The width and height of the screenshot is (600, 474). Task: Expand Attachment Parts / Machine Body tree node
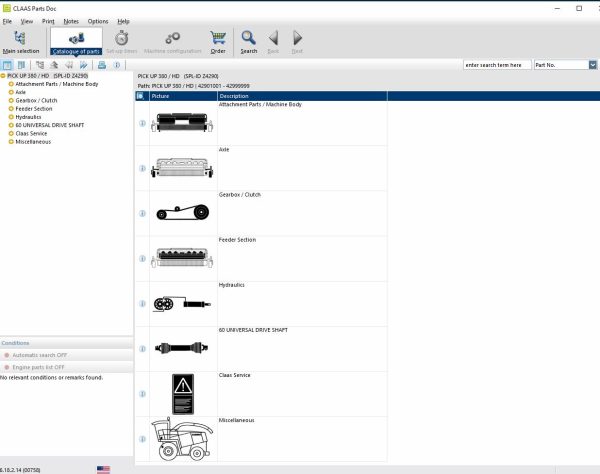pyautogui.click(x=11, y=84)
